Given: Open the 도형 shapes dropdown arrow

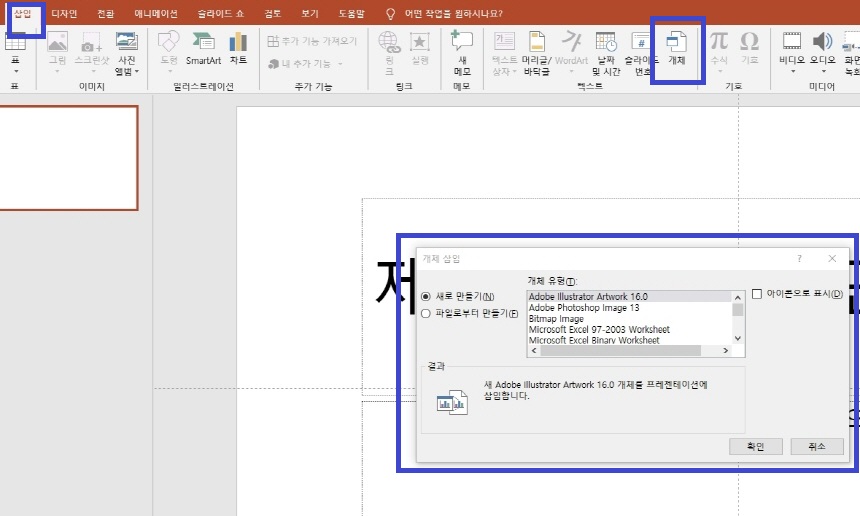Looking at the screenshot, I should [x=169, y=71].
